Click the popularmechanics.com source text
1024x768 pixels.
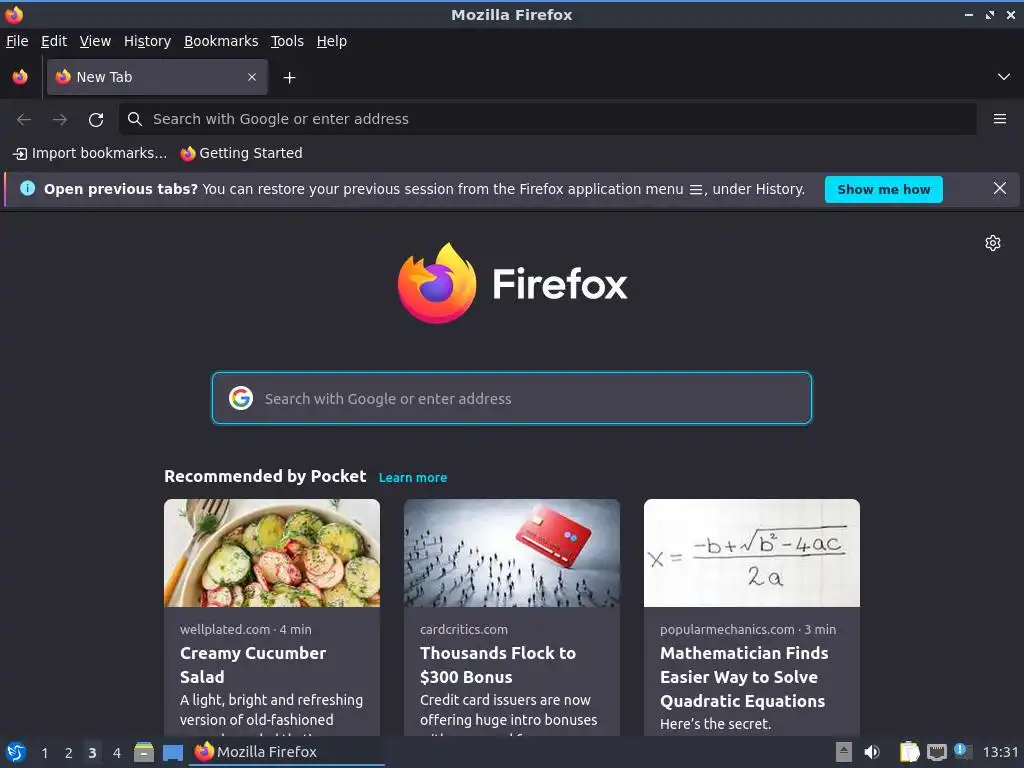pos(727,630)
